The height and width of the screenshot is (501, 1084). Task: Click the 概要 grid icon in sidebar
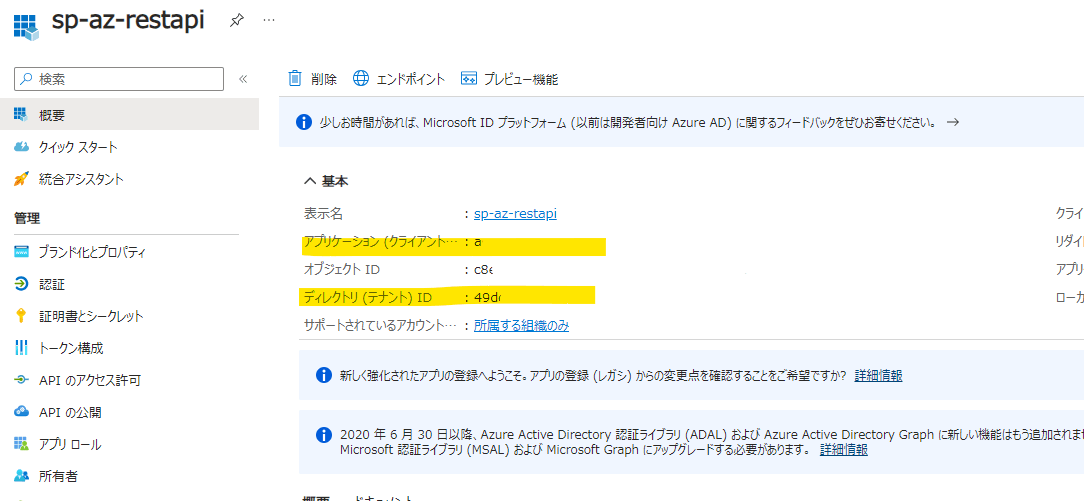click(21, 115)
